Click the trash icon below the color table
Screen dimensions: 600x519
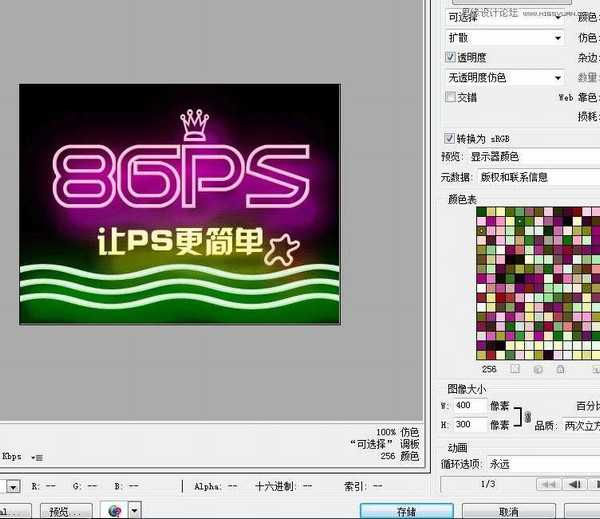point(595,368)
